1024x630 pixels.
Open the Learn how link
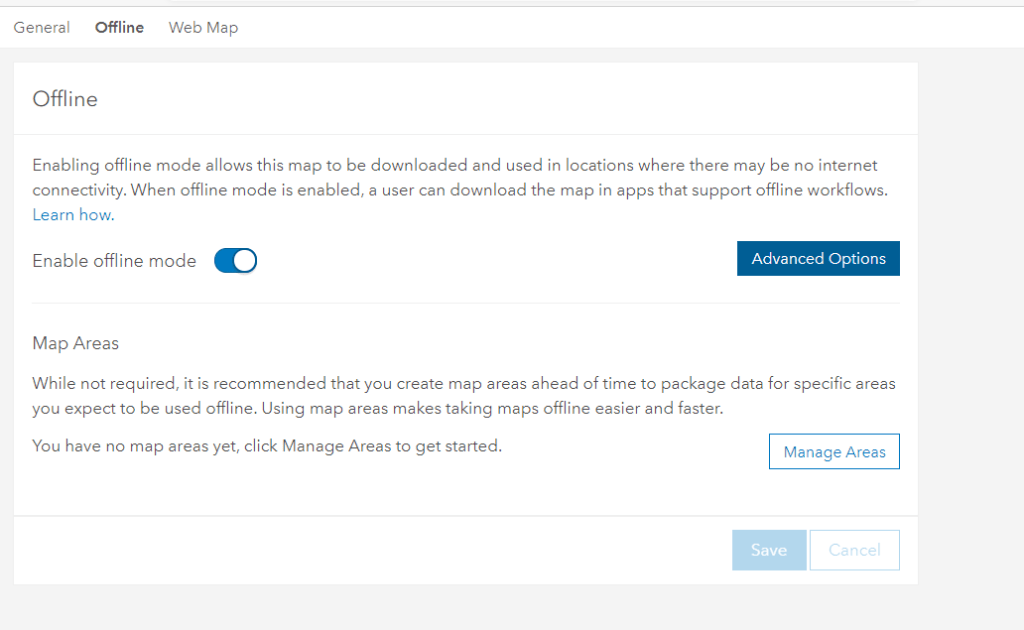point(73,215)
